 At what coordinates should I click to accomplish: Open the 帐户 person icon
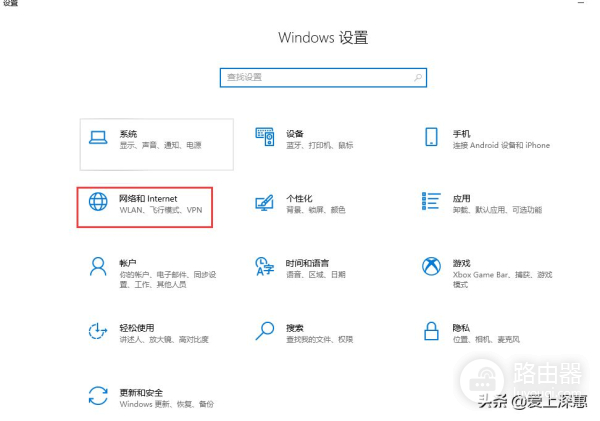[x=98, y=266]
